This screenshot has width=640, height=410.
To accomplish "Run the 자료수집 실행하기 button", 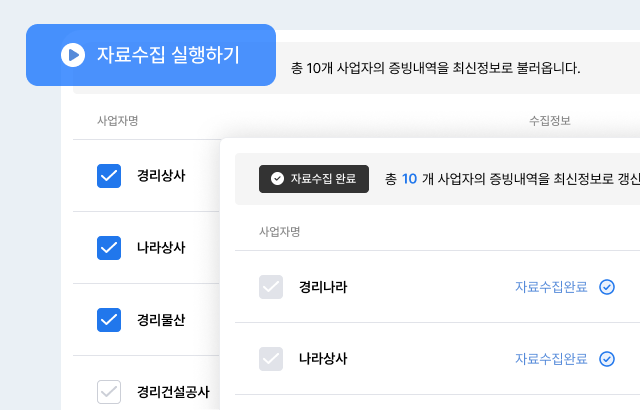I will click(151, 55).
